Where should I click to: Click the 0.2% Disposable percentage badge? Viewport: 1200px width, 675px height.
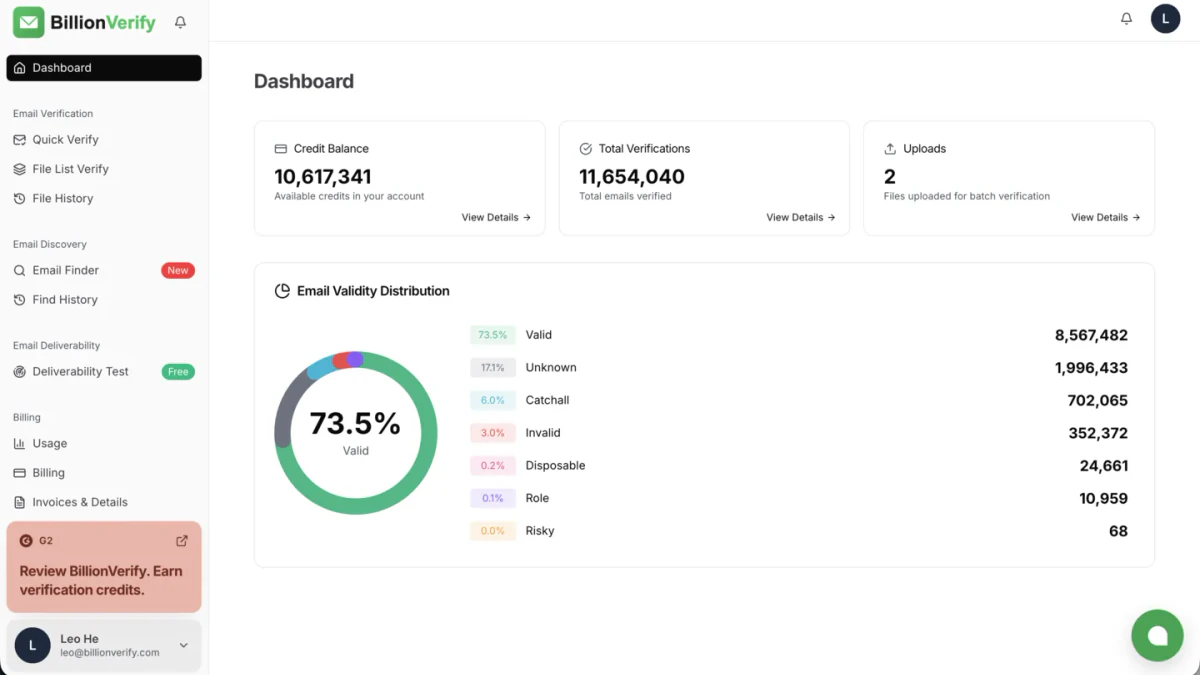click(x=493, y=466)
